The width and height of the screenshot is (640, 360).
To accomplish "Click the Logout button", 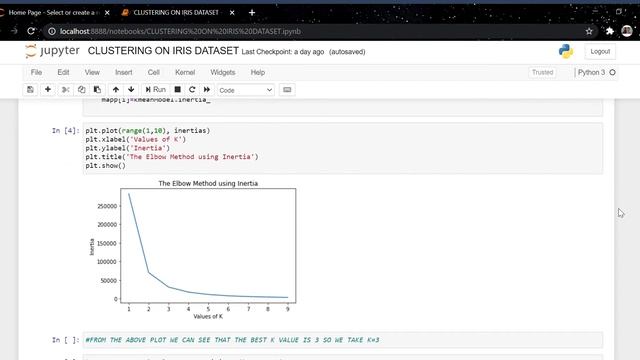I will [x=600, y=51].
